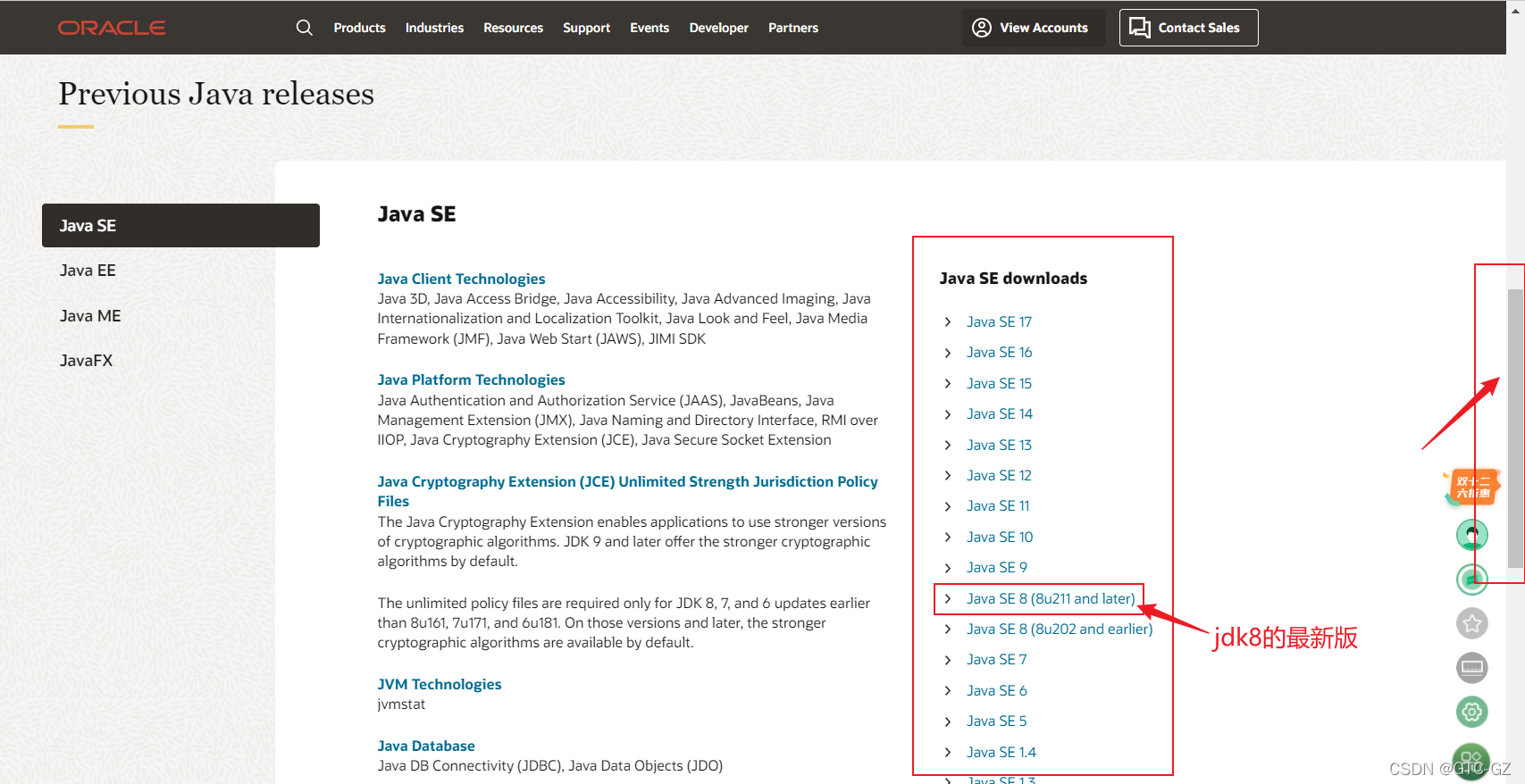Expand the Java SE 9 chevron

(948, 568)
